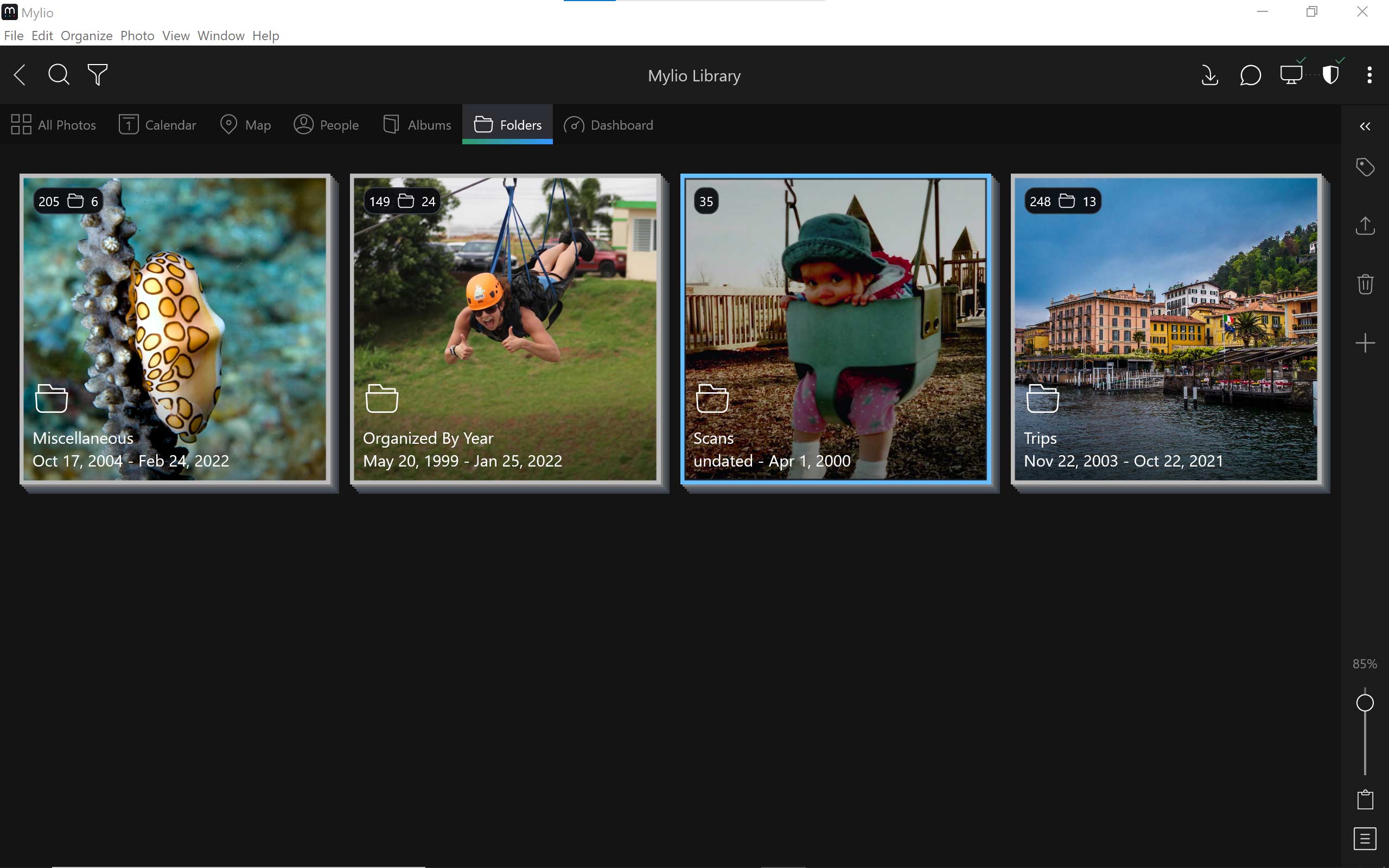Open the tag icon in sidebar

click(1365, 167)
